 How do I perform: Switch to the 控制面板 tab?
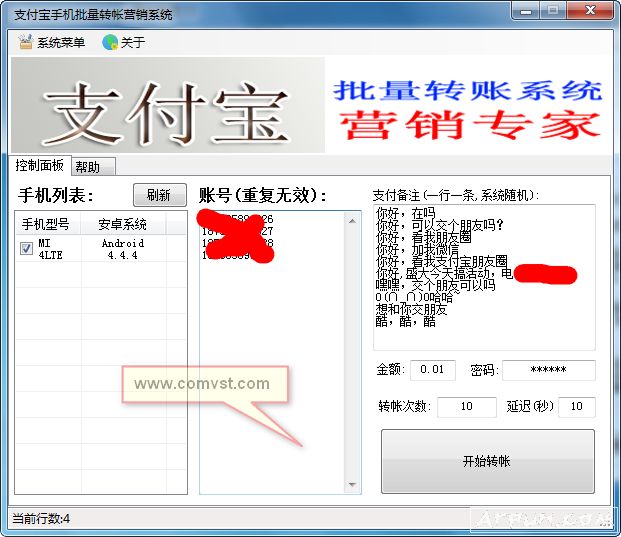[x=39, y=165]
